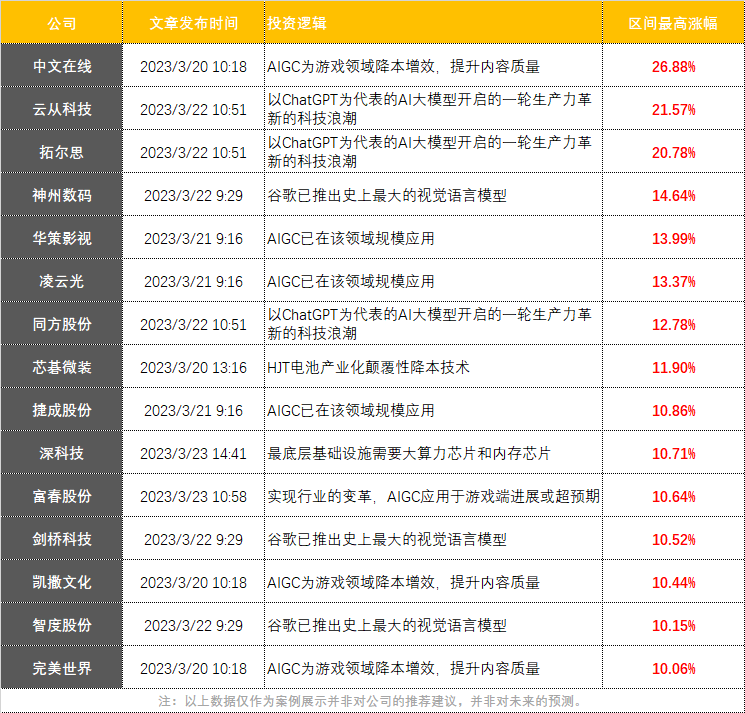Select the 剑桥科技 company cell

point(62,539)
